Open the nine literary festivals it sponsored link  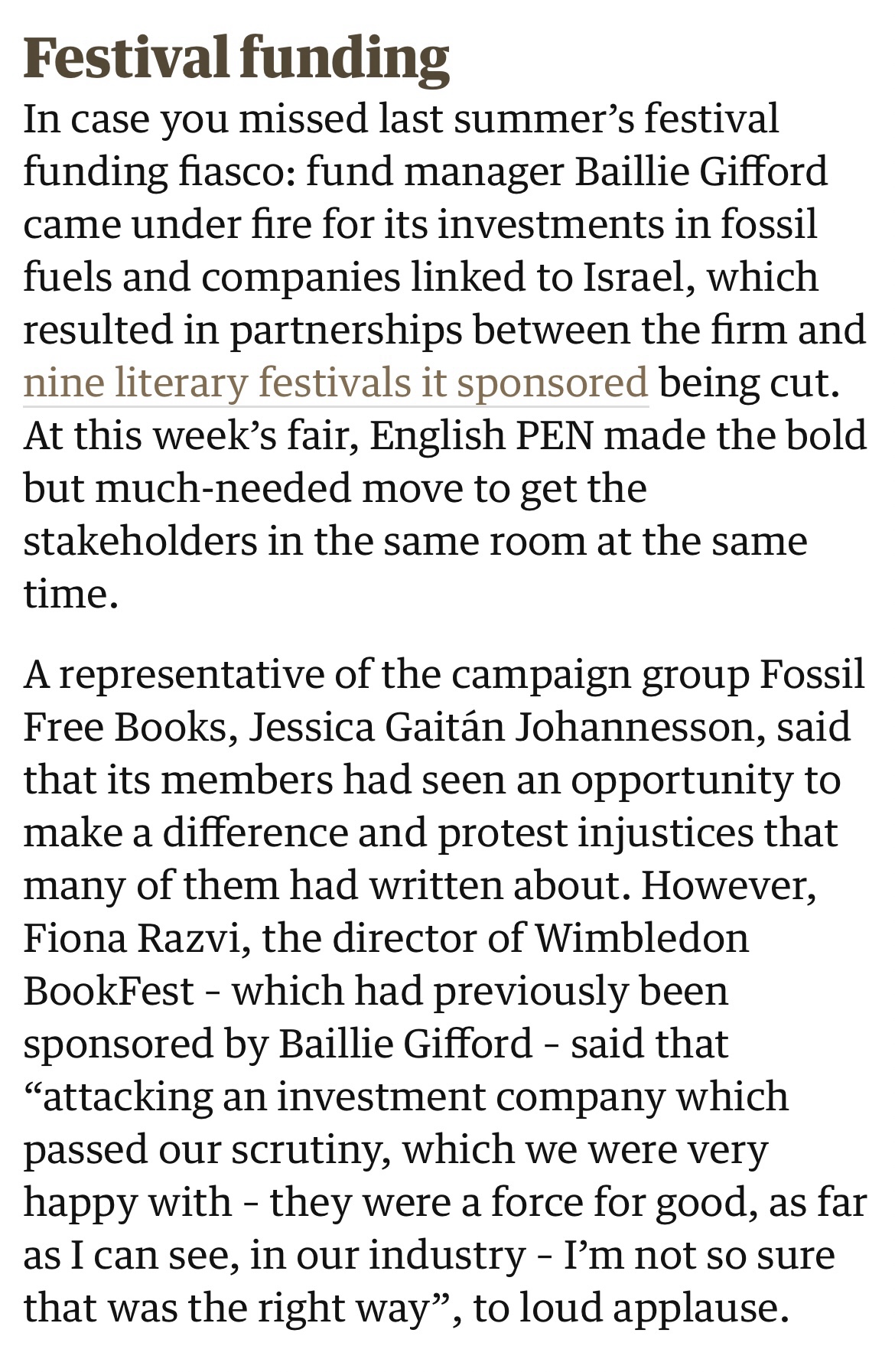pos(335,383)
